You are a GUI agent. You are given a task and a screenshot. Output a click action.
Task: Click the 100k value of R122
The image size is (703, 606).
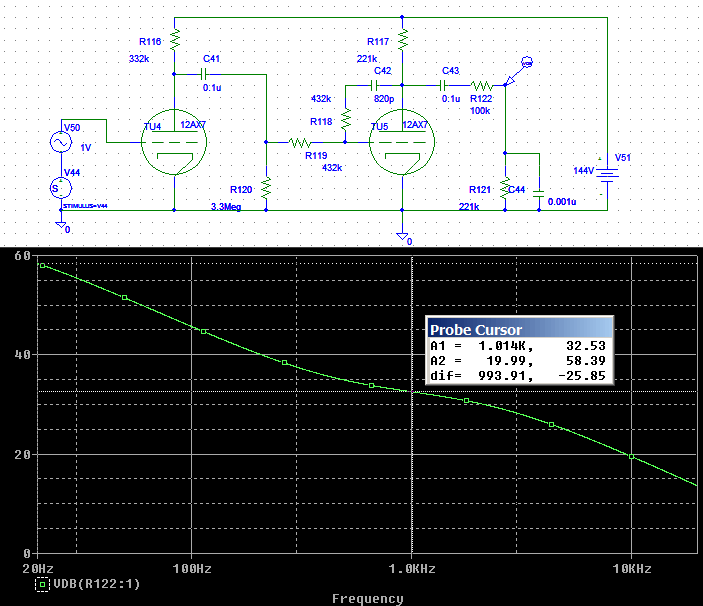click(x=480, y=110)
